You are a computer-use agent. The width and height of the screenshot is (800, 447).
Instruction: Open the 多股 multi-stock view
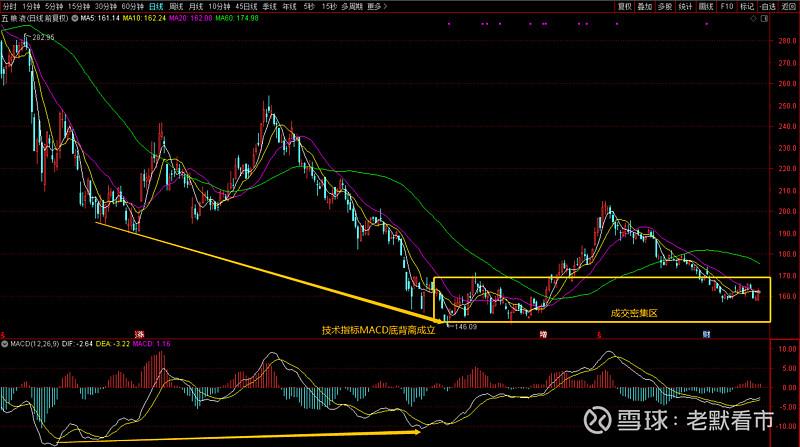click(665, 6)
